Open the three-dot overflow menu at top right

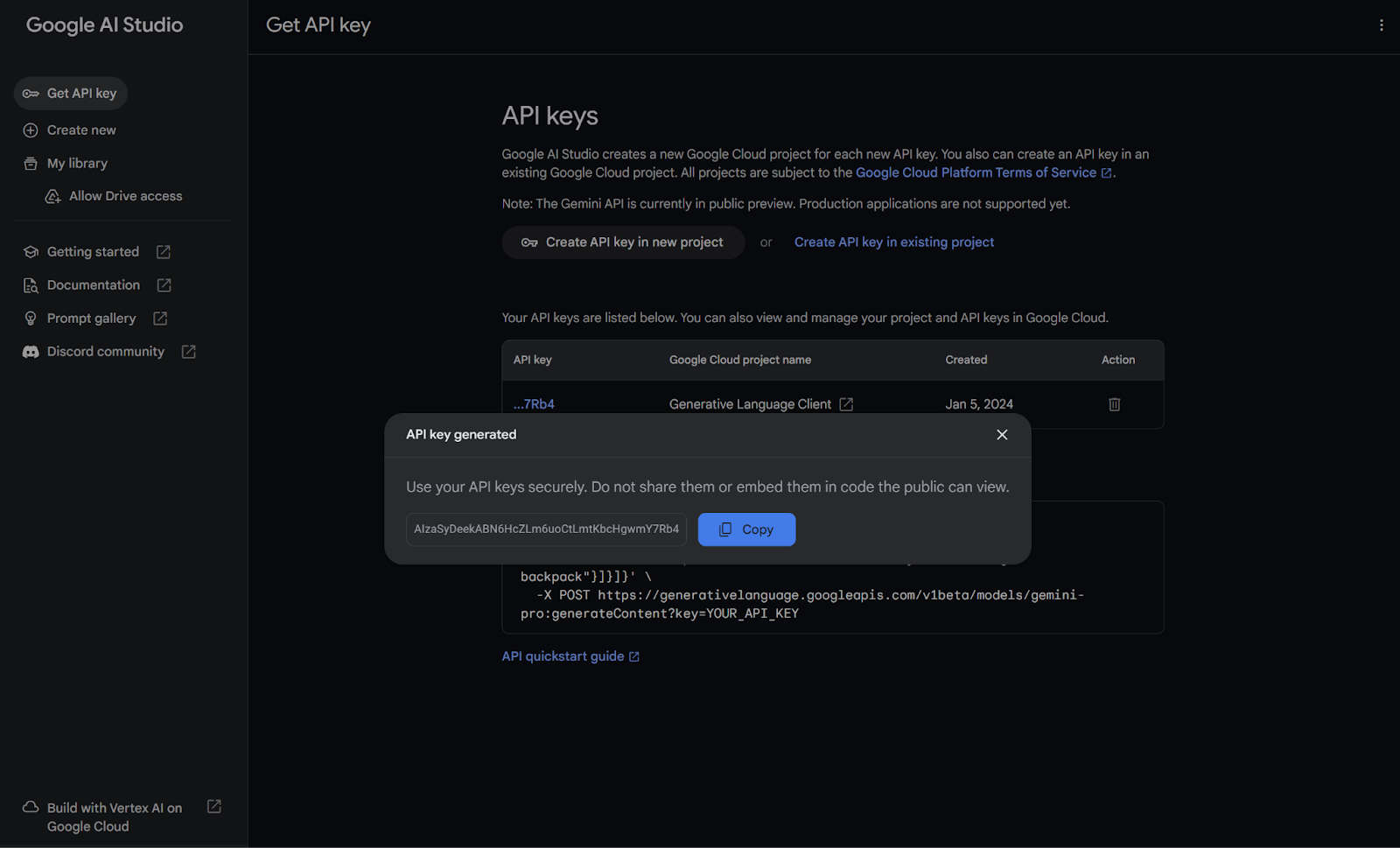[1382, 25]
